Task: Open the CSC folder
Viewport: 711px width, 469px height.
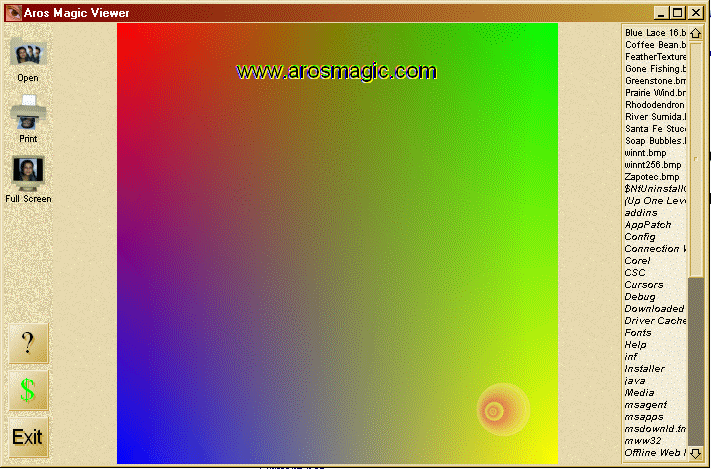Action: click(635, 273)
